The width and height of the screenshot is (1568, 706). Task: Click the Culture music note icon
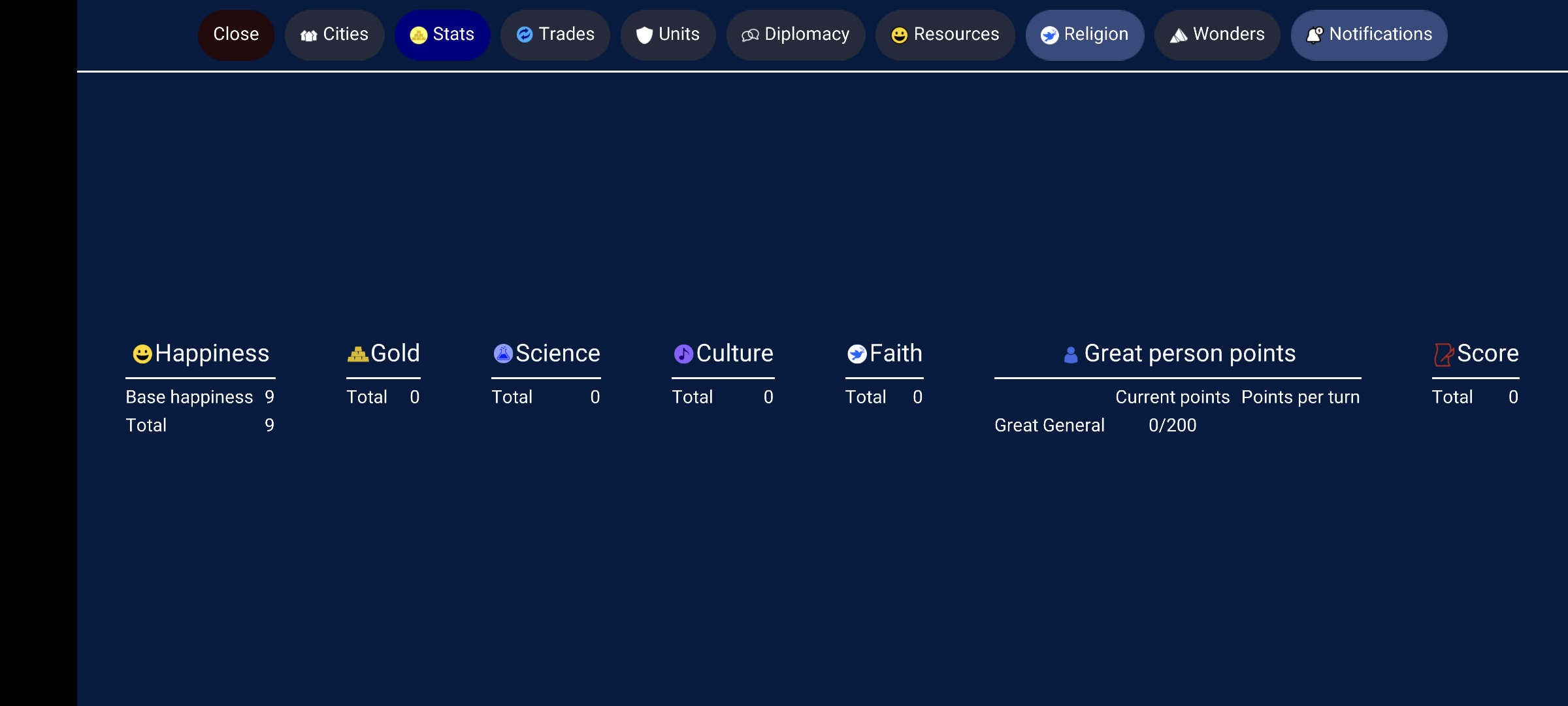683,354
